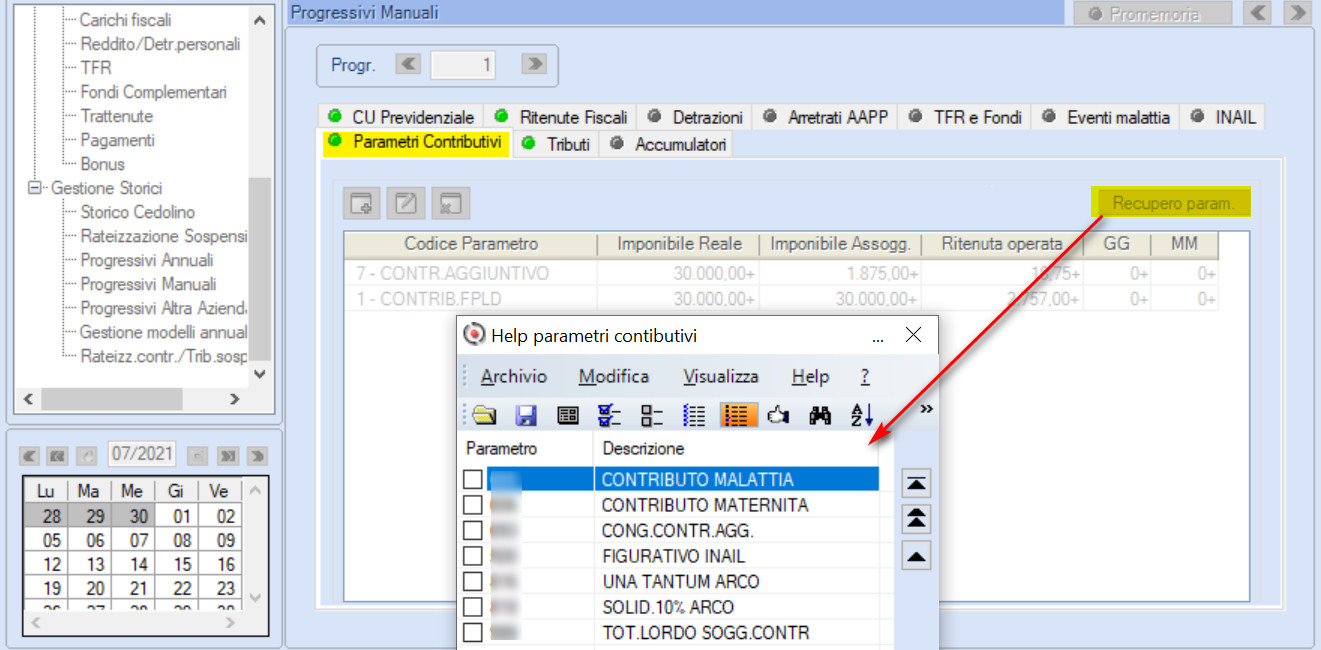The image size is (1321, 650).
Task: Go to previous Progr. record arrow
Action: coord(408,65)
